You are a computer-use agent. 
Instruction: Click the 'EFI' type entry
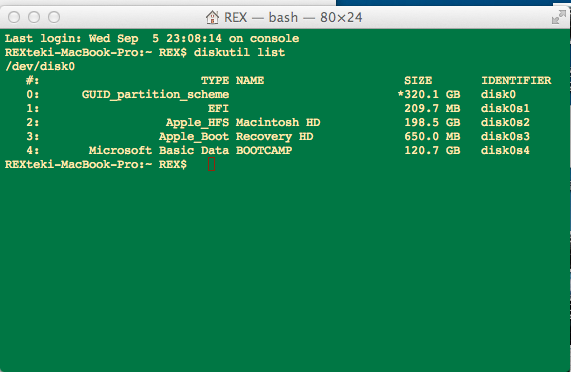(x=218, y=108)
